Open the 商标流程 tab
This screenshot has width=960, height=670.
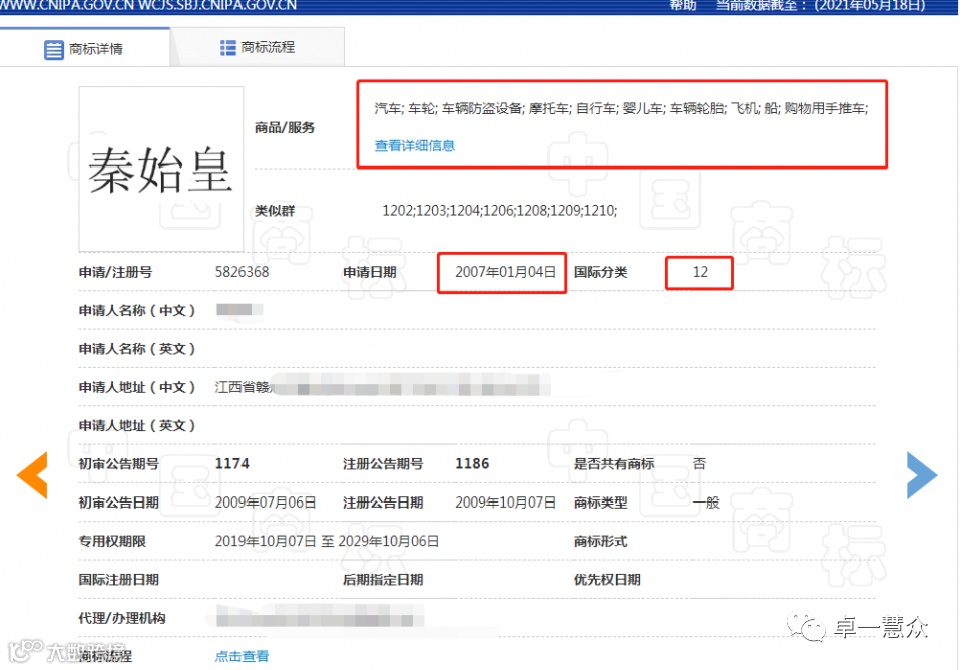(x=257, y=47)
